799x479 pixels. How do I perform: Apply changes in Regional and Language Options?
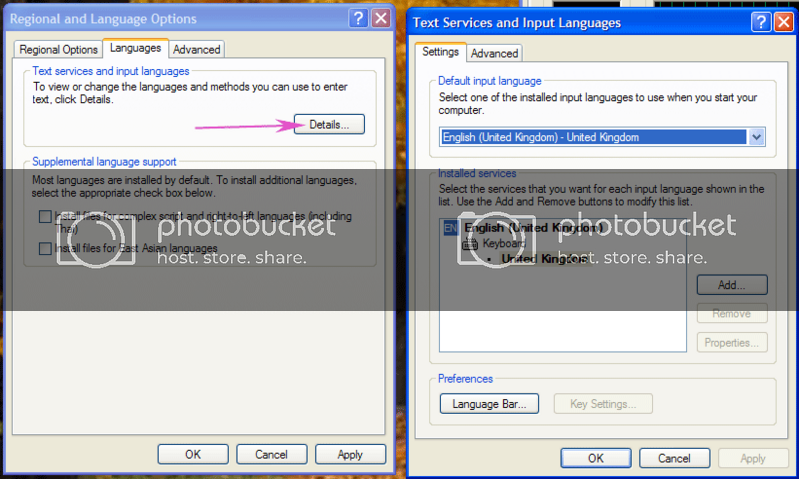pyautogui.click(x=350, y=454)
